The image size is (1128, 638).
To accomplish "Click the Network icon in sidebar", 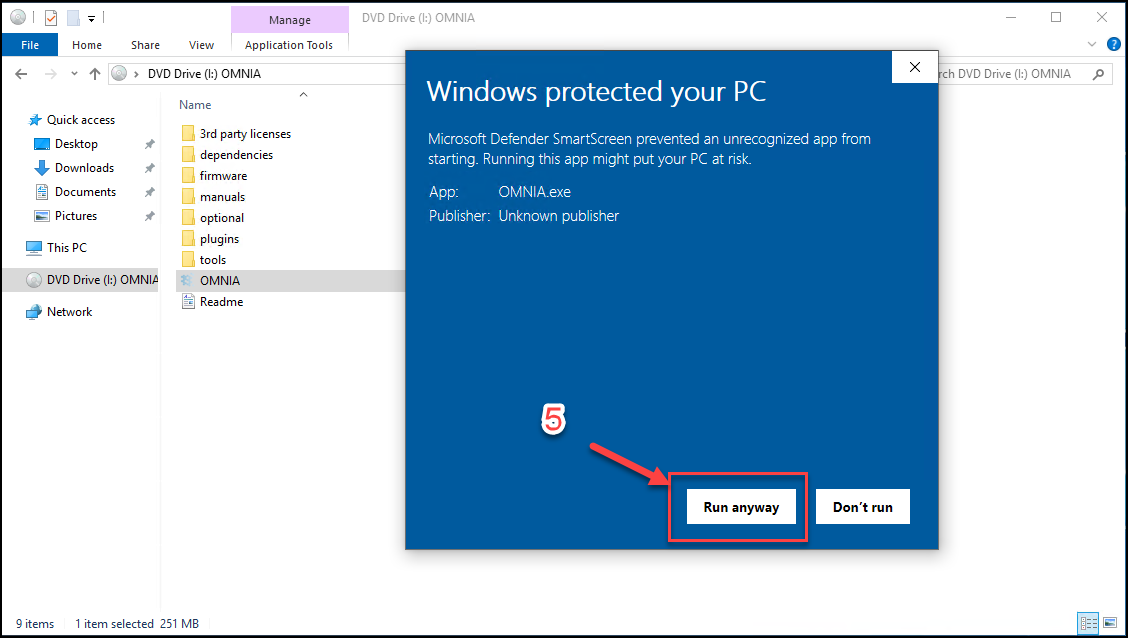I will [x=34, y=312].
